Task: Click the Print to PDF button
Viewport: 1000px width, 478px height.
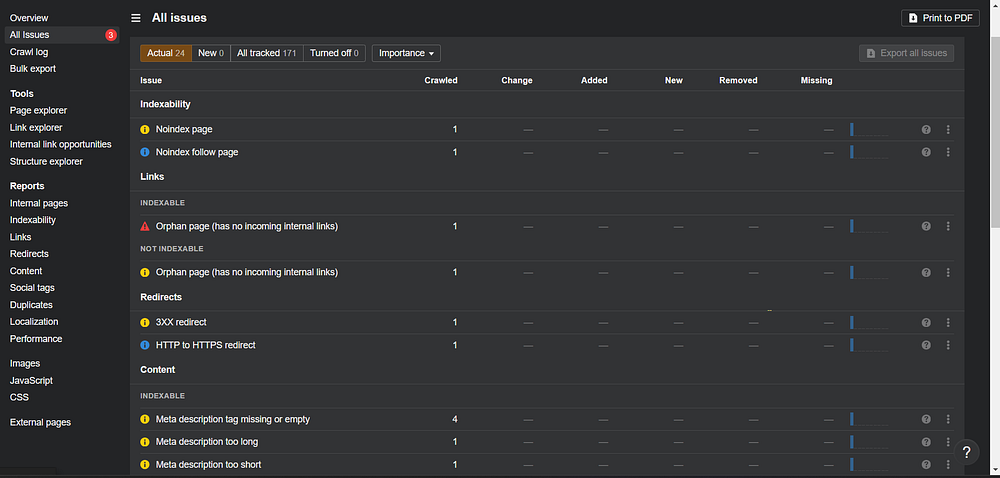Action: (940, 18)
